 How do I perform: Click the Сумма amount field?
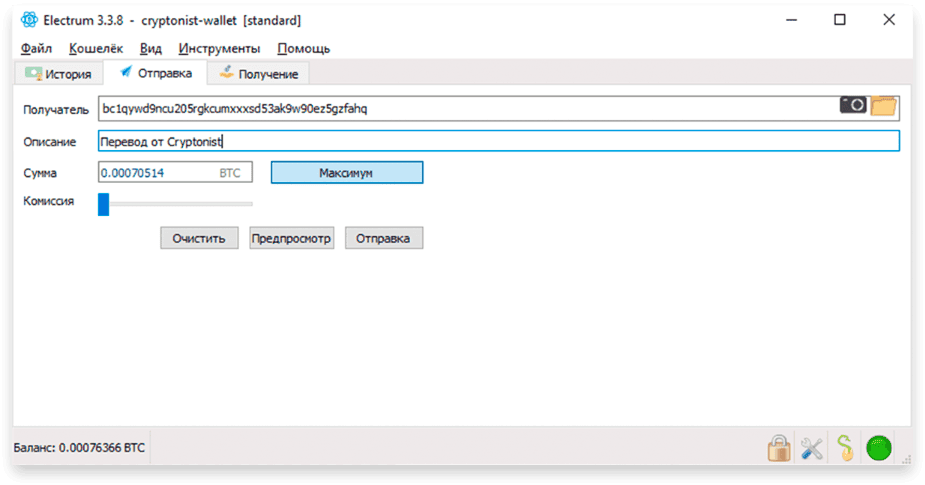pyautogui.click(x=175, y=172)
